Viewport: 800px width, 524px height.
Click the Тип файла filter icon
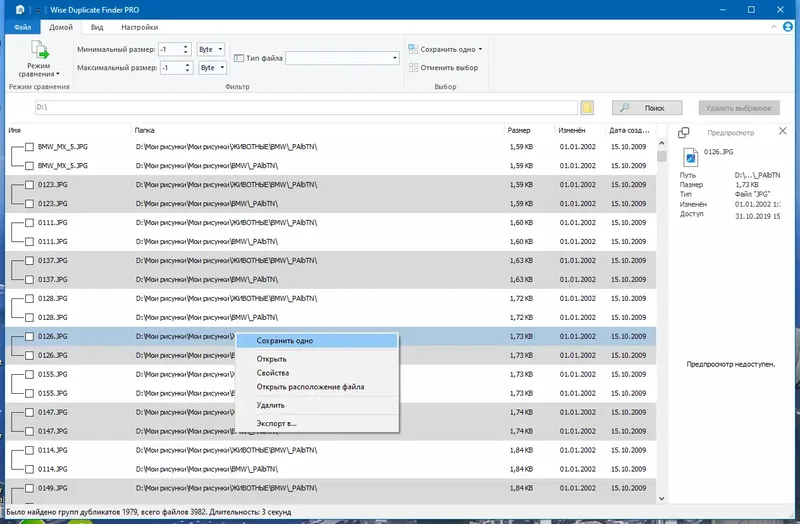tap(239, 58)
